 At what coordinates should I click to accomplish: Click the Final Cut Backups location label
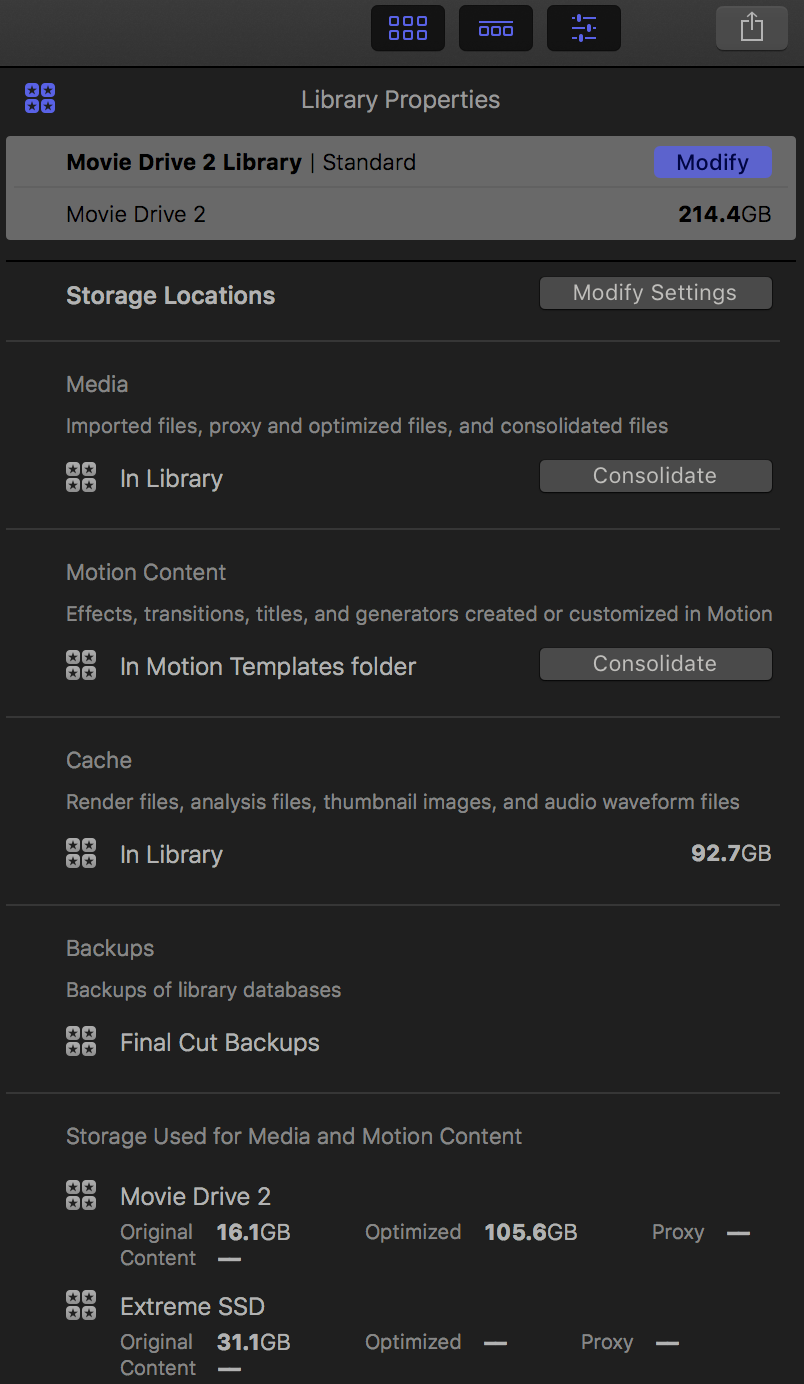pos(220,1042)
